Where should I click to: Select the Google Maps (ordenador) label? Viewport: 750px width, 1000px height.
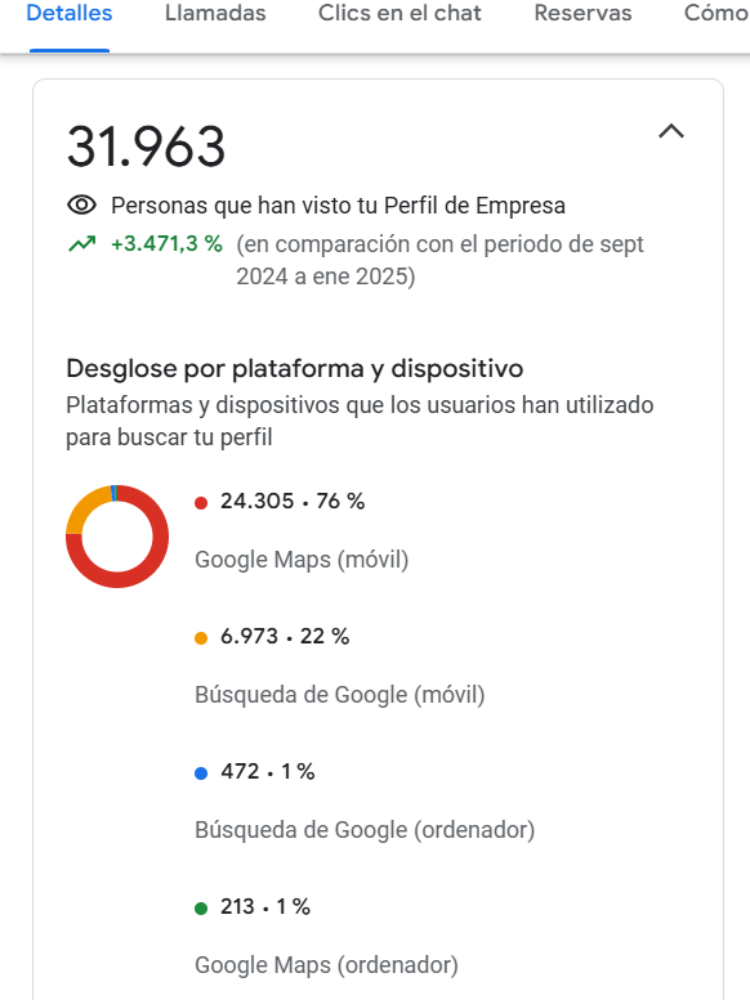[326, 965]
